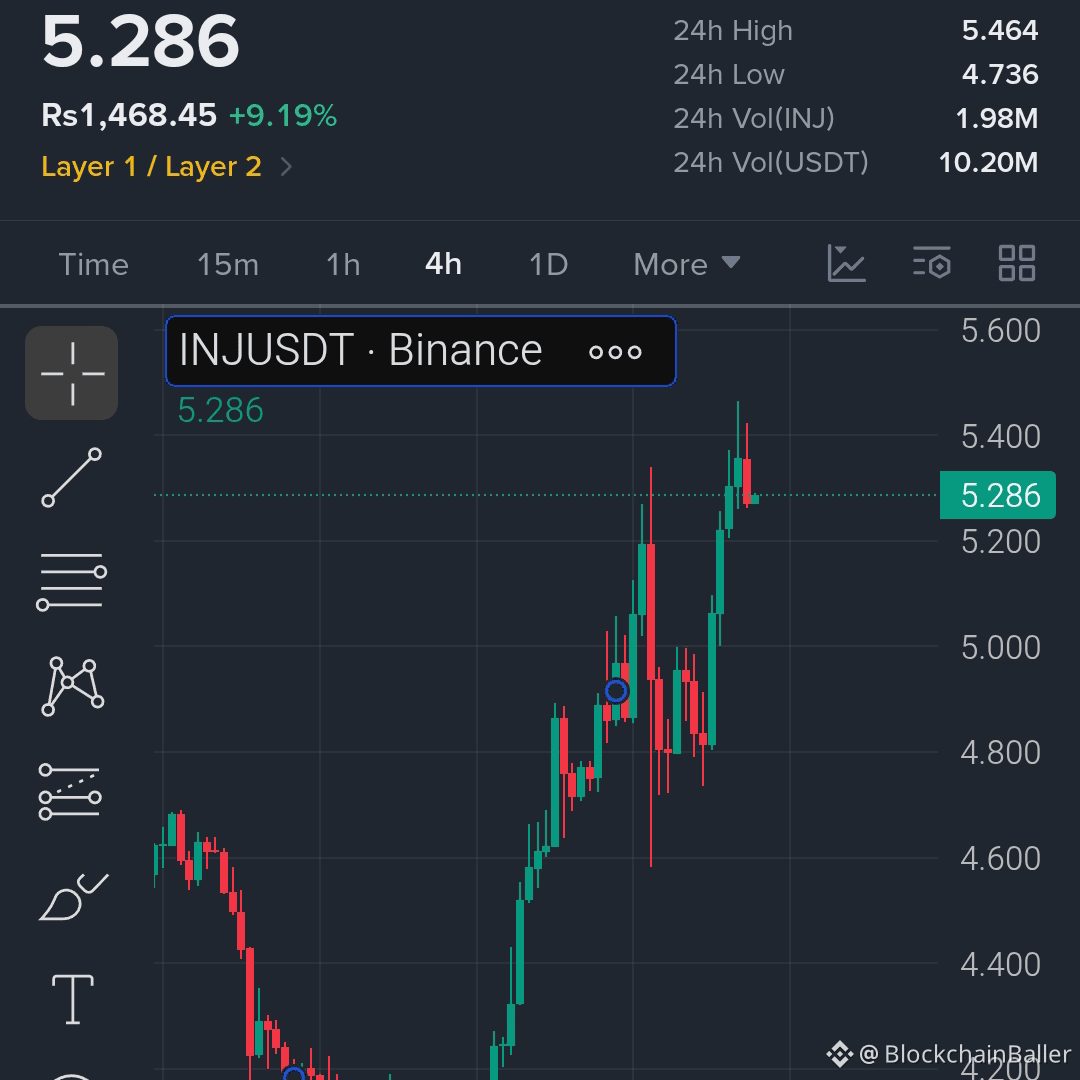Expand the More intervals dropdown

click(x=687, y=264)
